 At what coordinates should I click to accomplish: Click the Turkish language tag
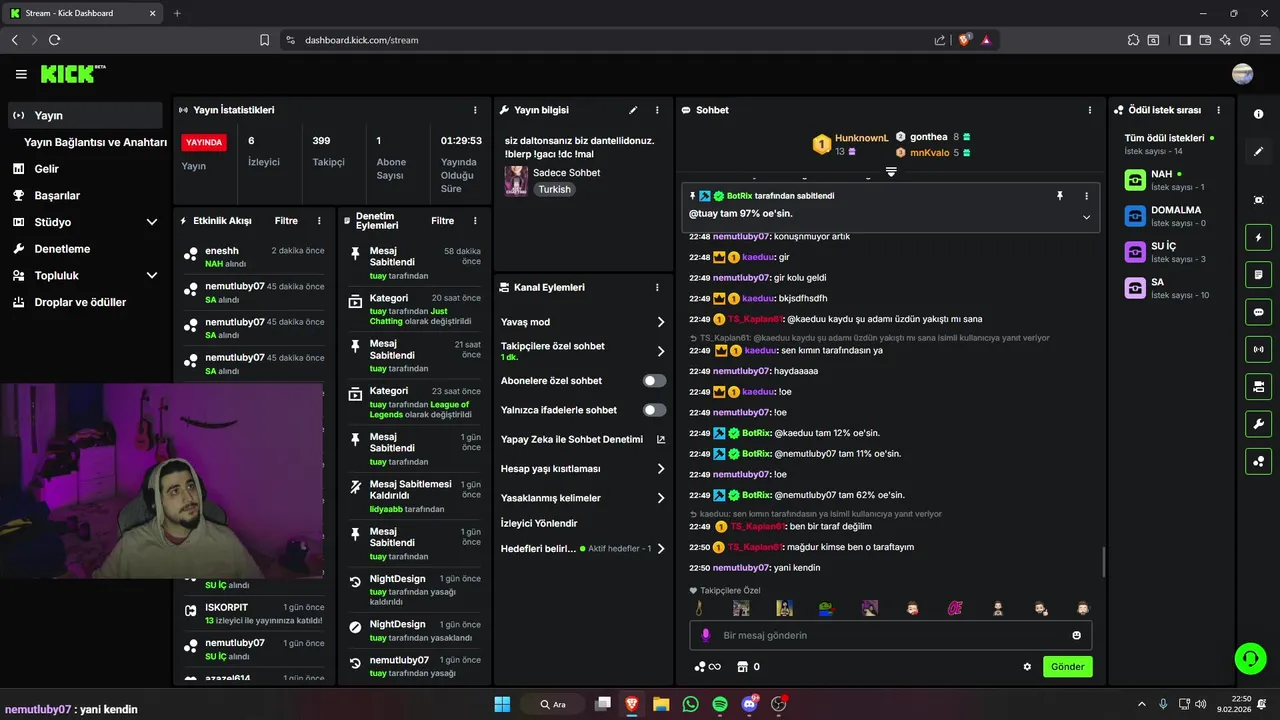coord(554,189)
